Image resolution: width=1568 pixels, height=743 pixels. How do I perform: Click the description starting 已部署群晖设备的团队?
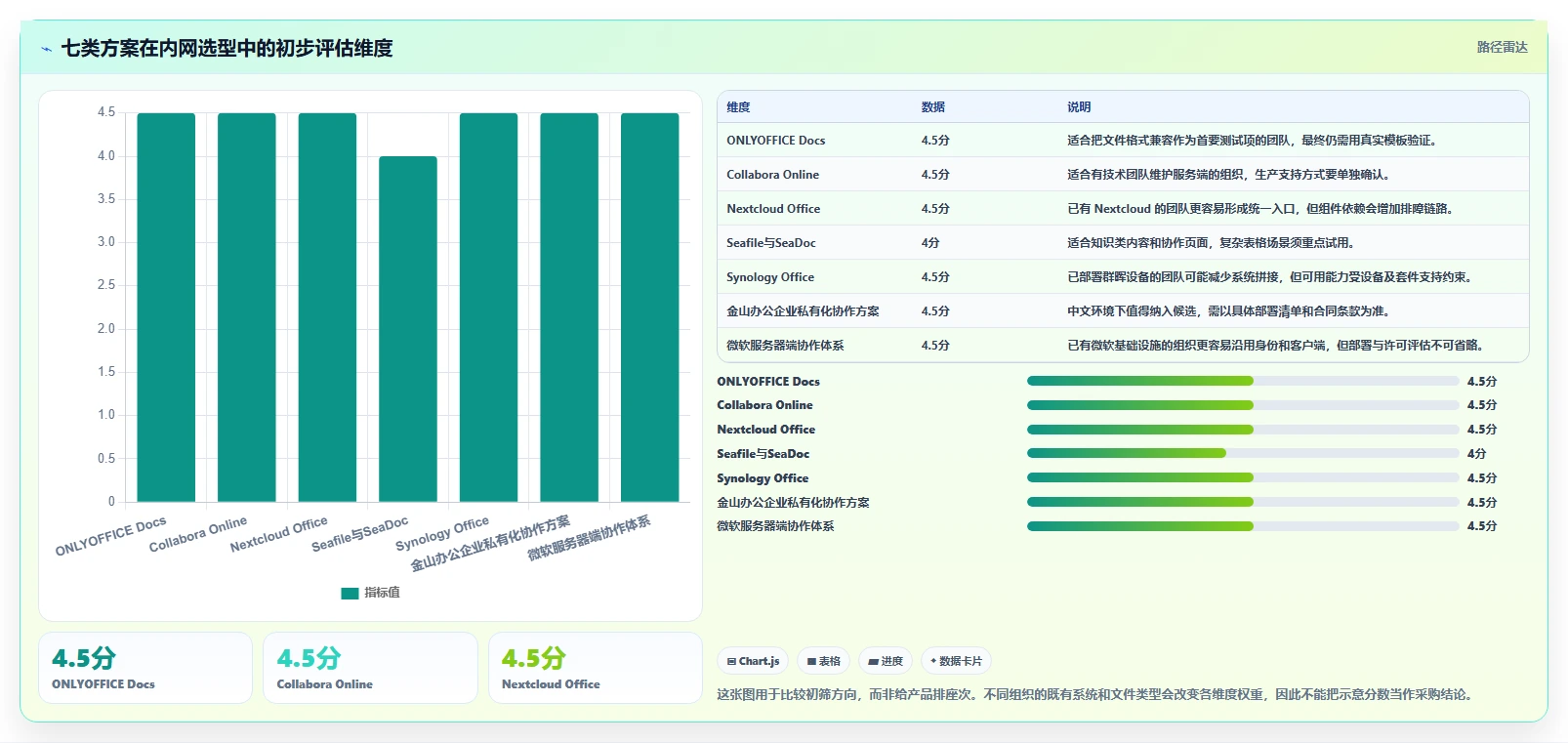pos(1269,277)
